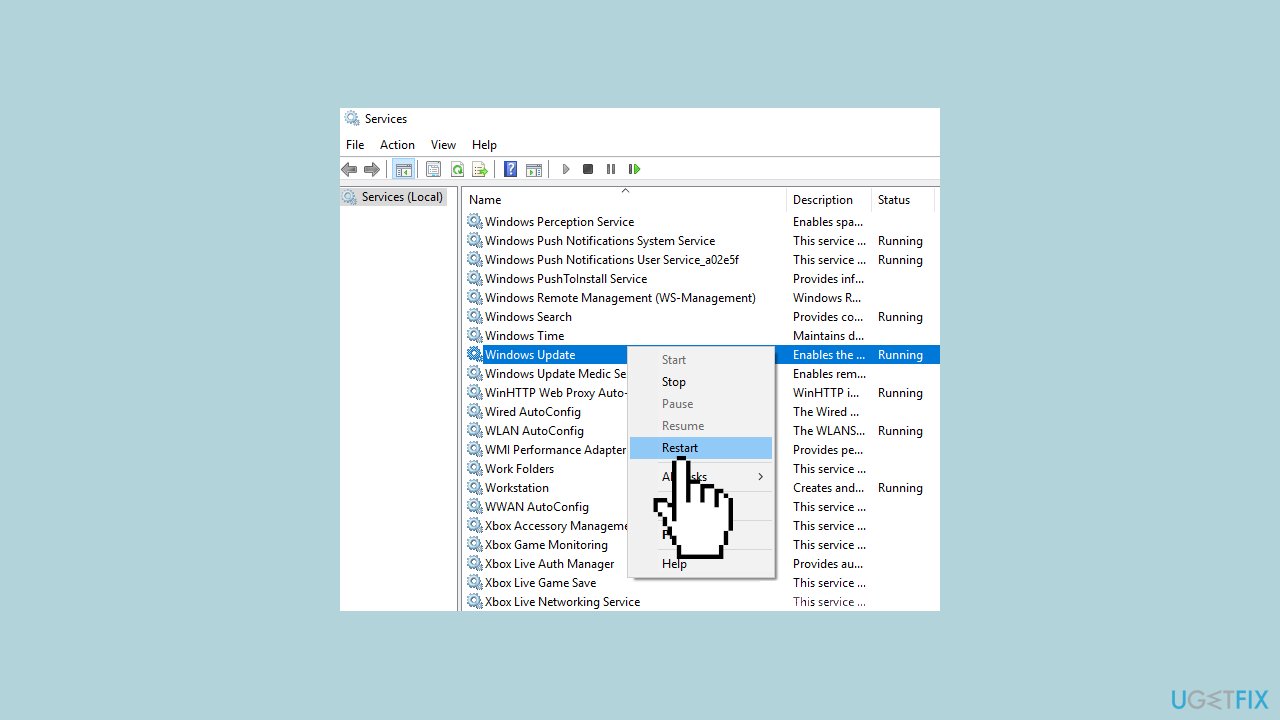Choose Stop in the context menu
This screenshot has height=720, width=1280.
[x=701, y=382]
